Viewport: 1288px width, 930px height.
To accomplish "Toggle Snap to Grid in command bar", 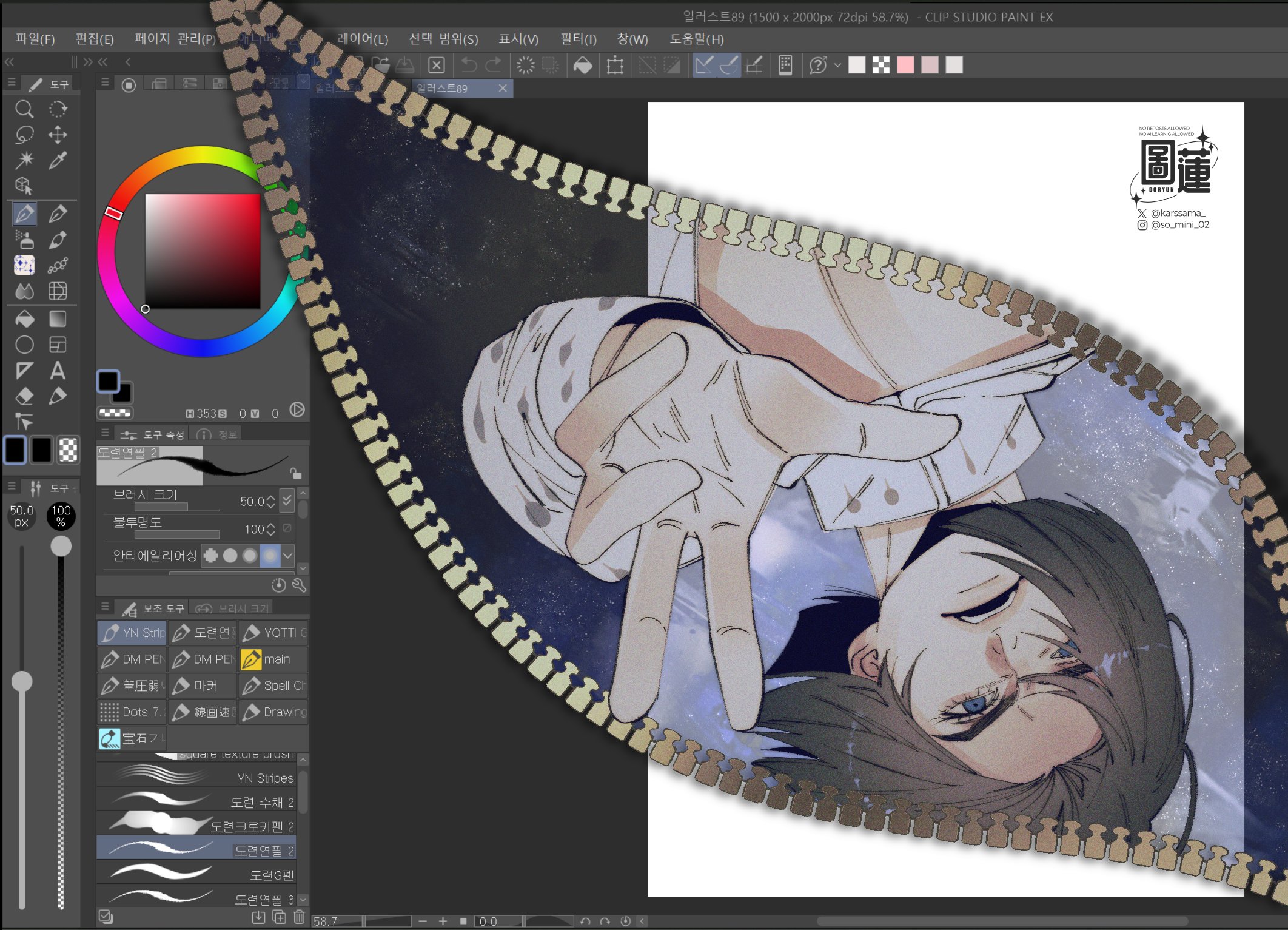I will coord(754,65).
